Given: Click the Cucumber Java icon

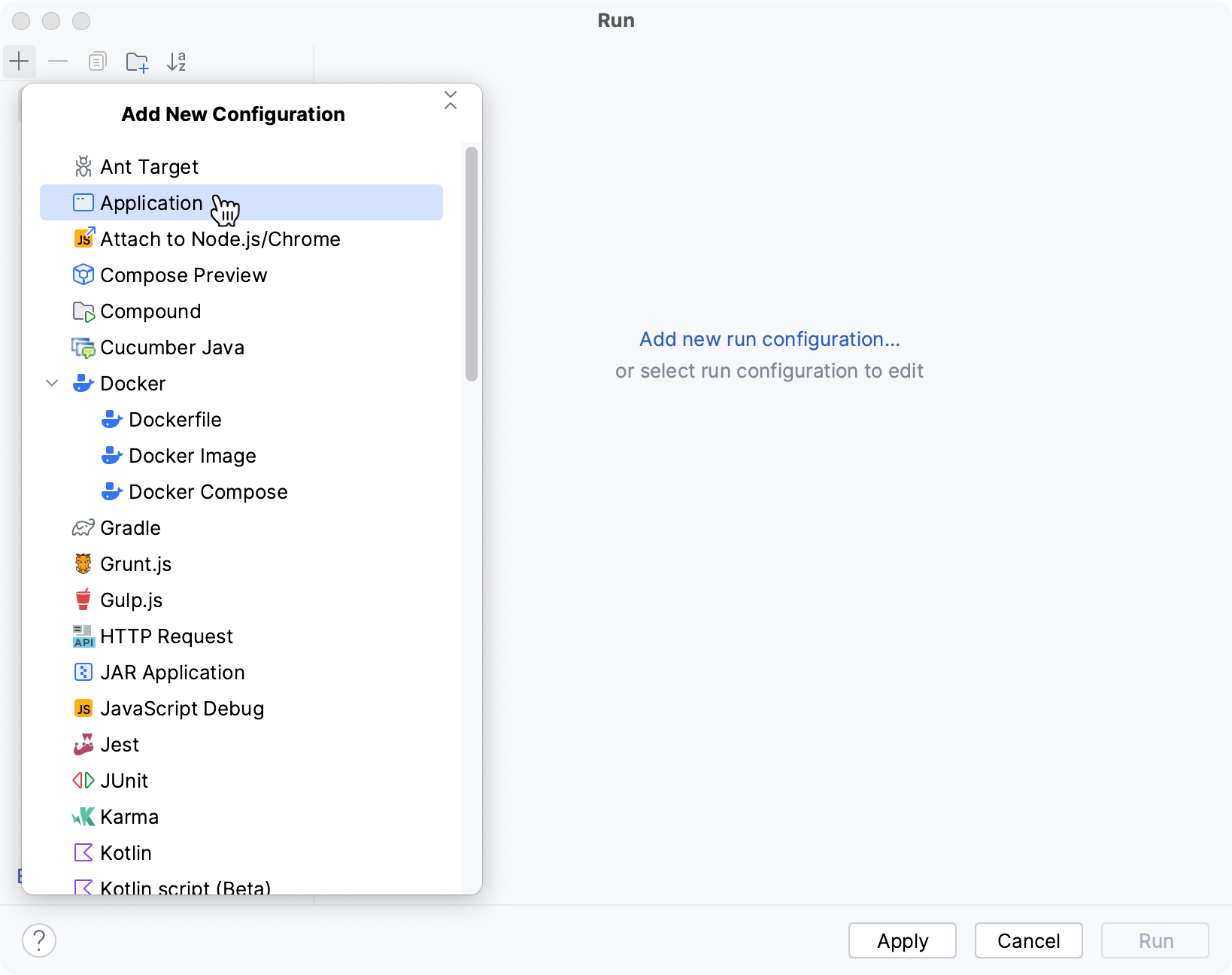Looking at the screenshot, I should click(x=83, y=348).
